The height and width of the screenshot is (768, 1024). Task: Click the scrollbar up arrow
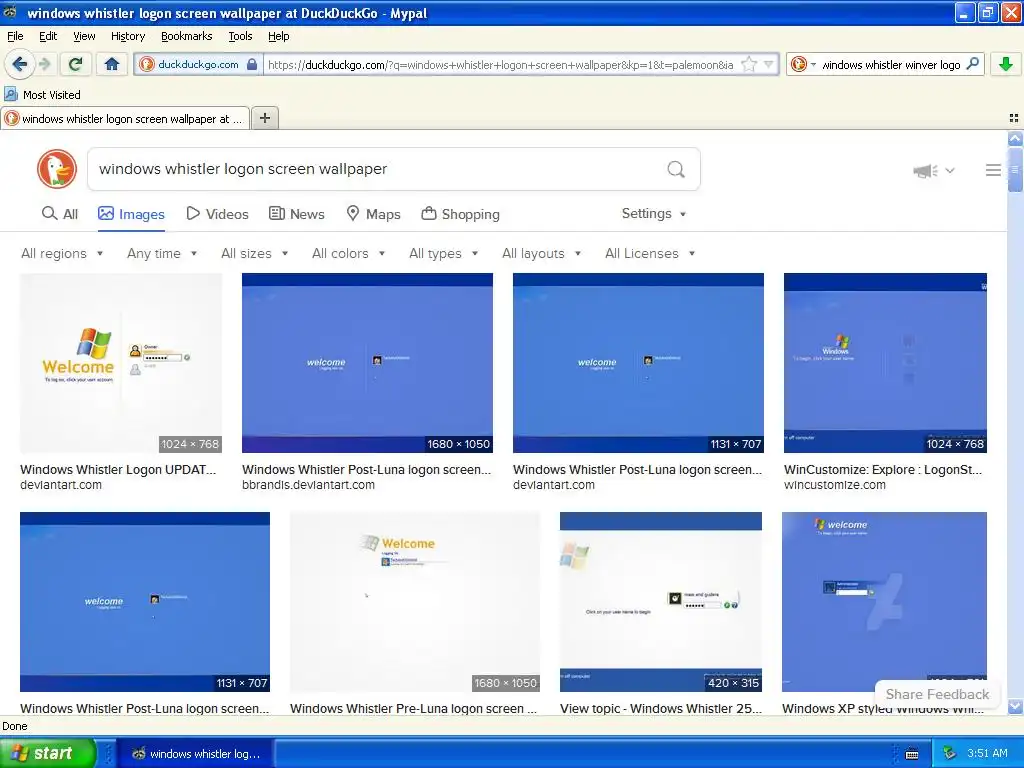point(1015,138)
